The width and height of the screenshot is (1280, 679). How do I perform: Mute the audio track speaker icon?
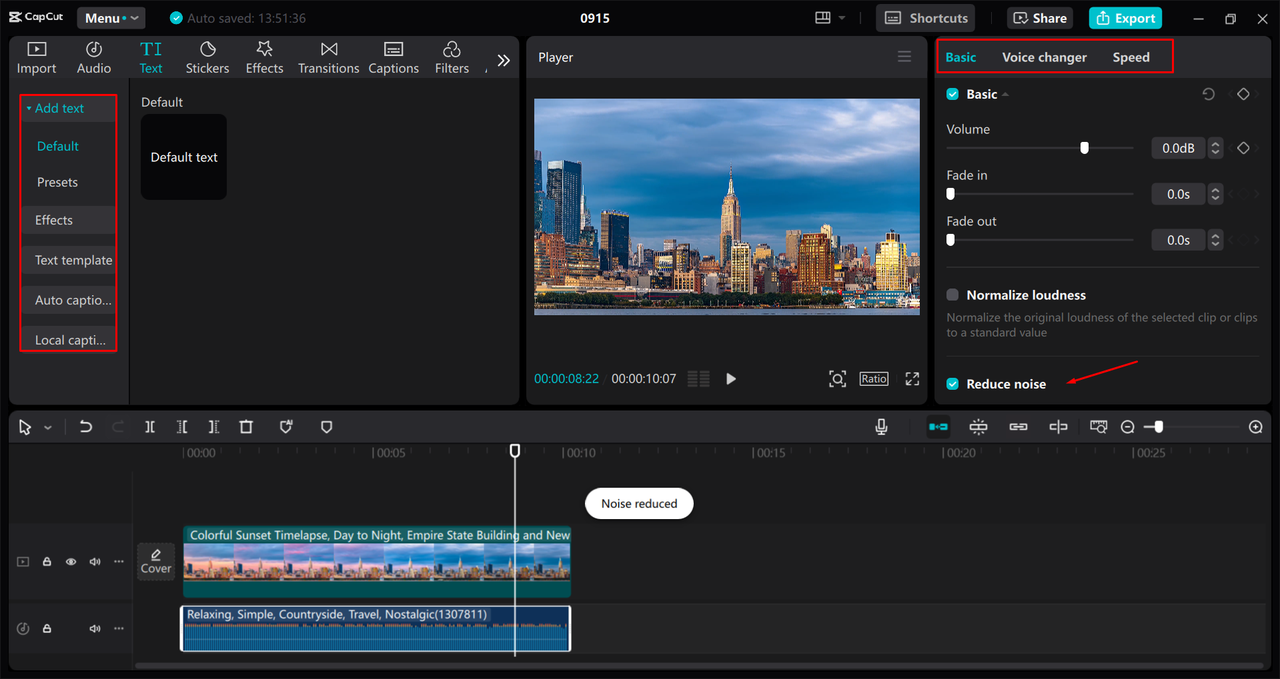click(95, 629)
